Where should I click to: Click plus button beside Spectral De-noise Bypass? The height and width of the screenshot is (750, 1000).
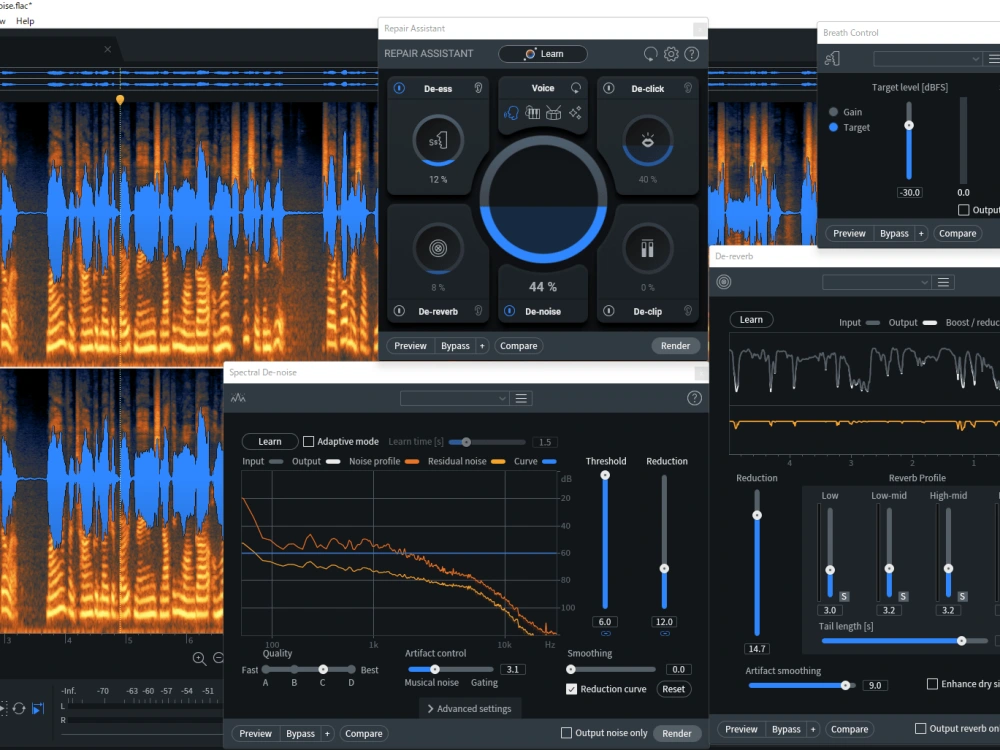pyautogui.click(x=327, y=733)
